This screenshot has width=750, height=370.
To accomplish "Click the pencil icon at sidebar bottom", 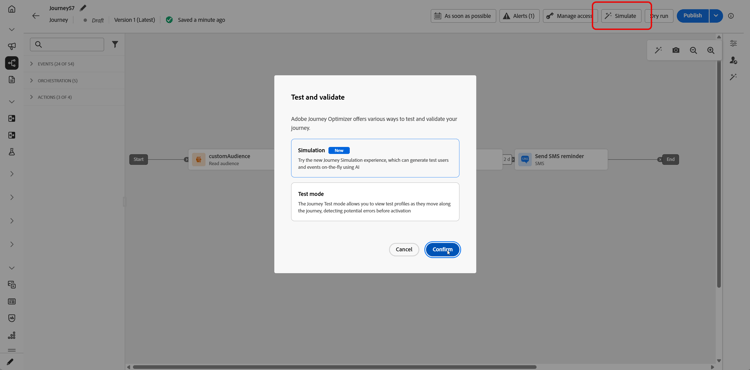I will click(10, 362).
